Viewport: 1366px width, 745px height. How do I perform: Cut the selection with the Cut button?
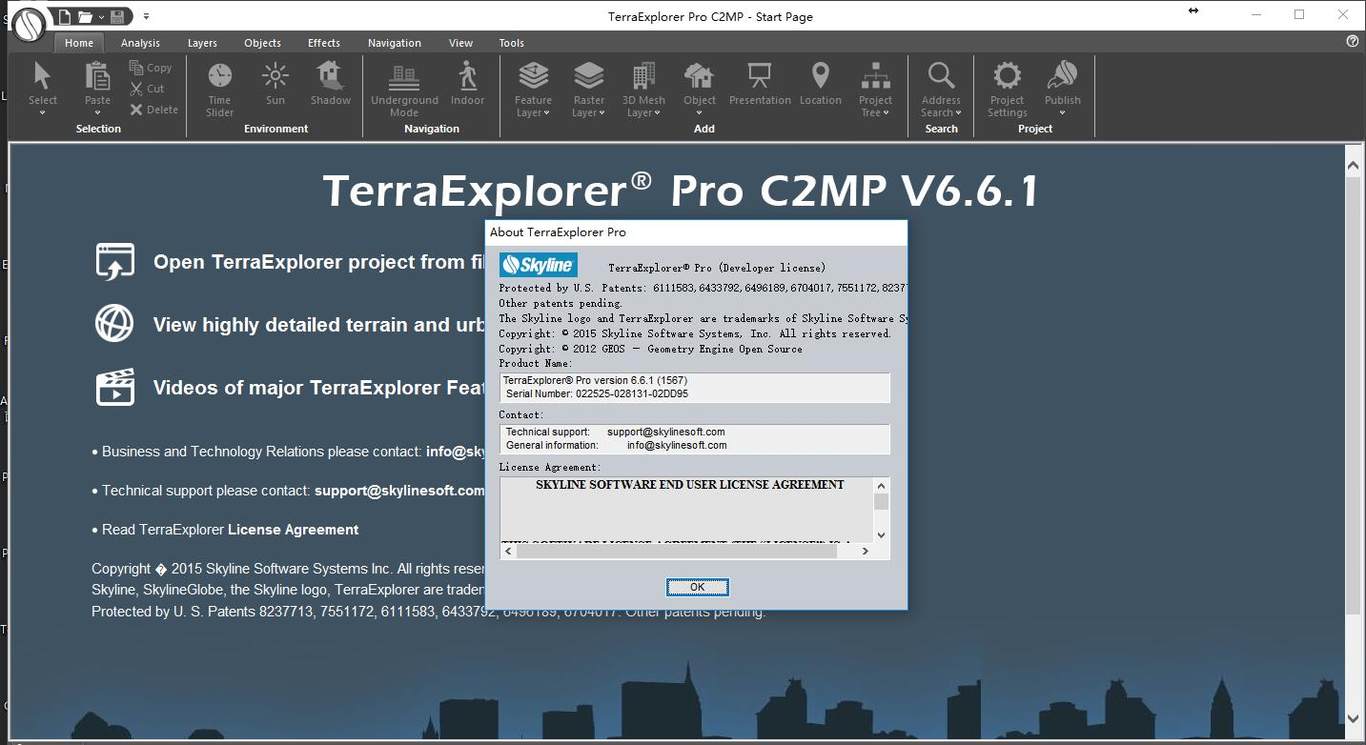coord(148,89)
